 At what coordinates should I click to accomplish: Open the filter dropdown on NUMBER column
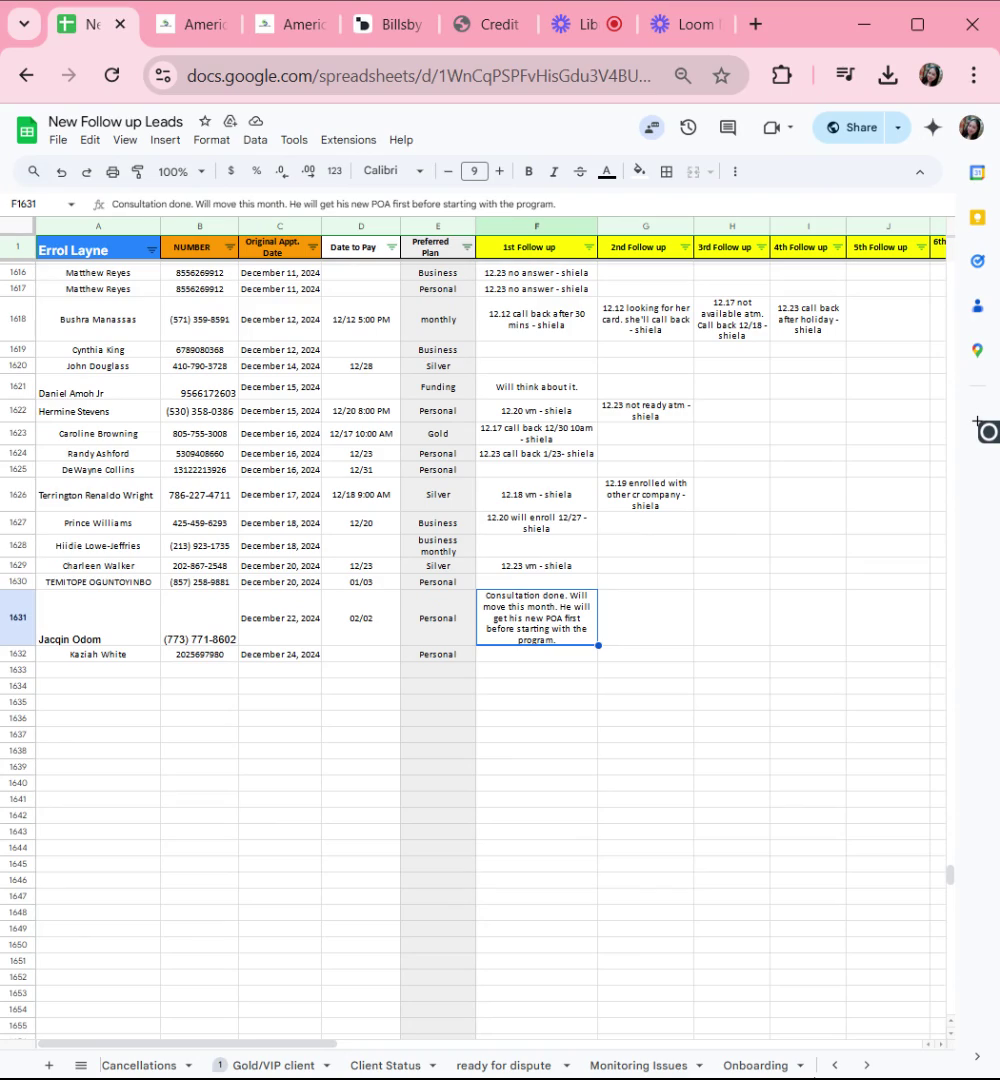coord(229,248)
